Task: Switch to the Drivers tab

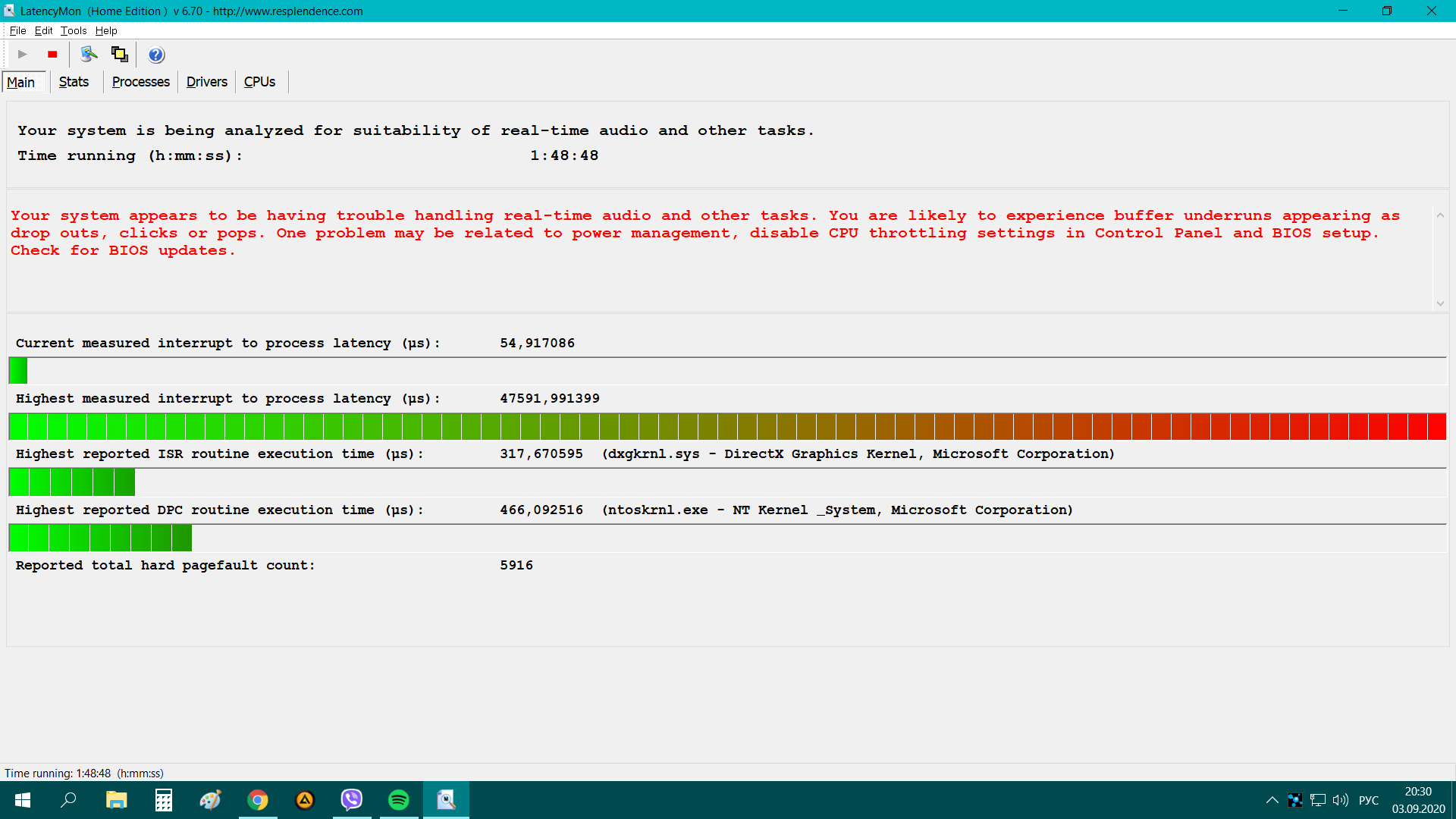Action: click(x=206, y=82)
